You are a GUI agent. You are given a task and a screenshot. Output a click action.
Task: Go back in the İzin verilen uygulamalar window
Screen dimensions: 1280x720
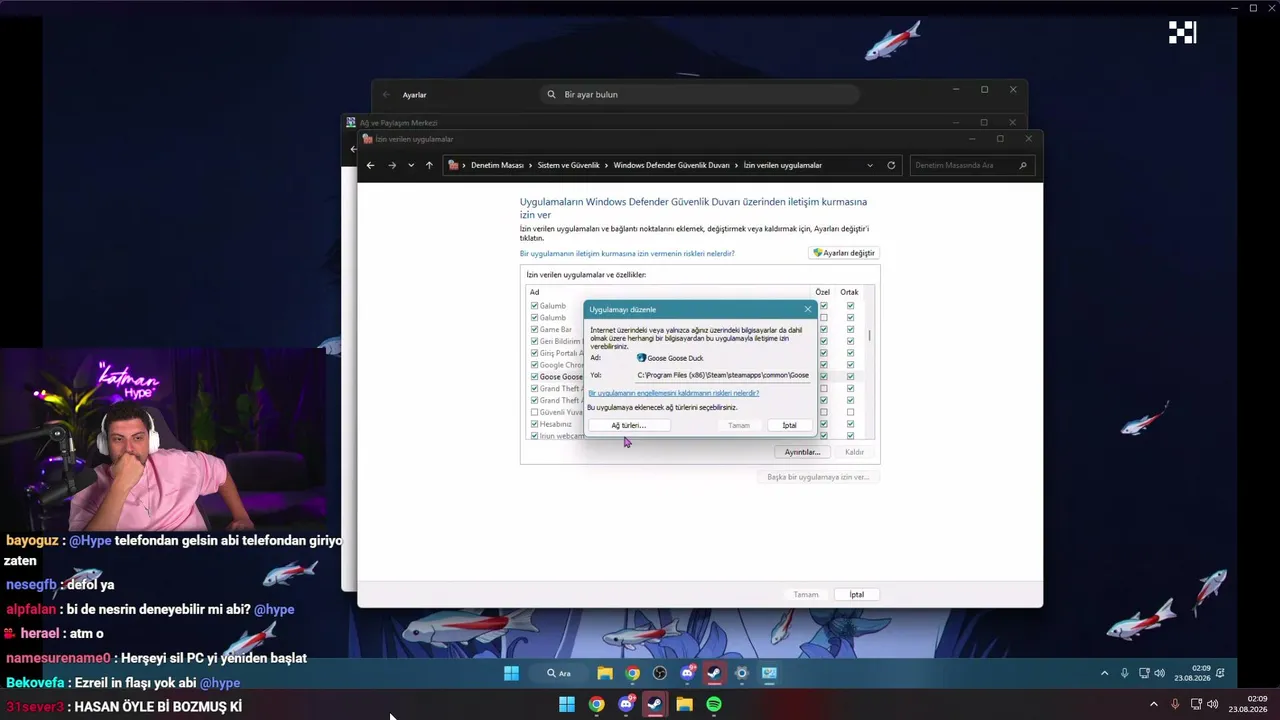pyautogui.click(x=370, y=165)
